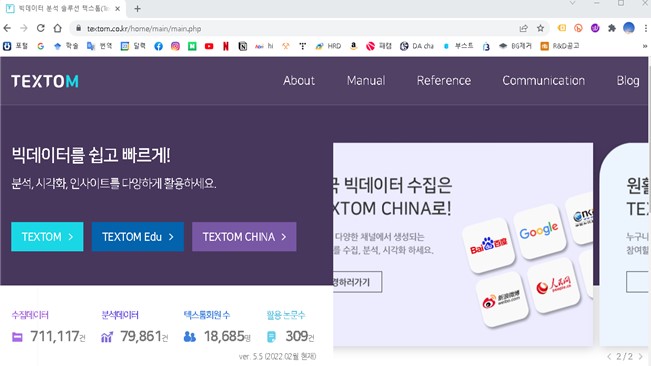The image size is (651, 366).
Task: Open the BG제거 bookmark
Action: tap(515, 46)
